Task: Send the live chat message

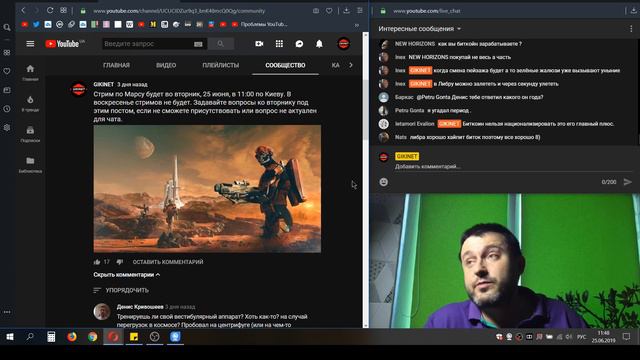Action: pyautogui.click(x=628, y=182)
